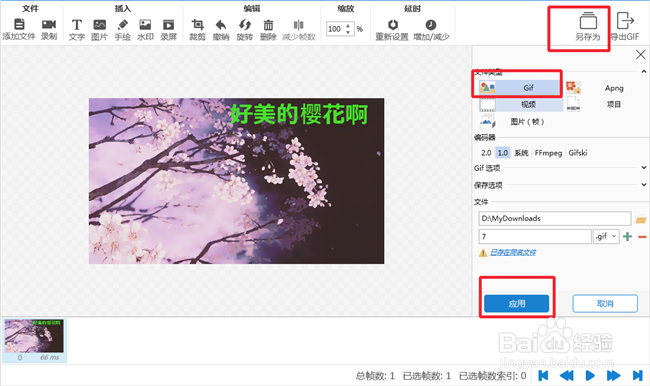The height and width of the screenshot is (386, 650).
Task: Play the animation preview
Action: pyautogui.click(x=589, y=376)
